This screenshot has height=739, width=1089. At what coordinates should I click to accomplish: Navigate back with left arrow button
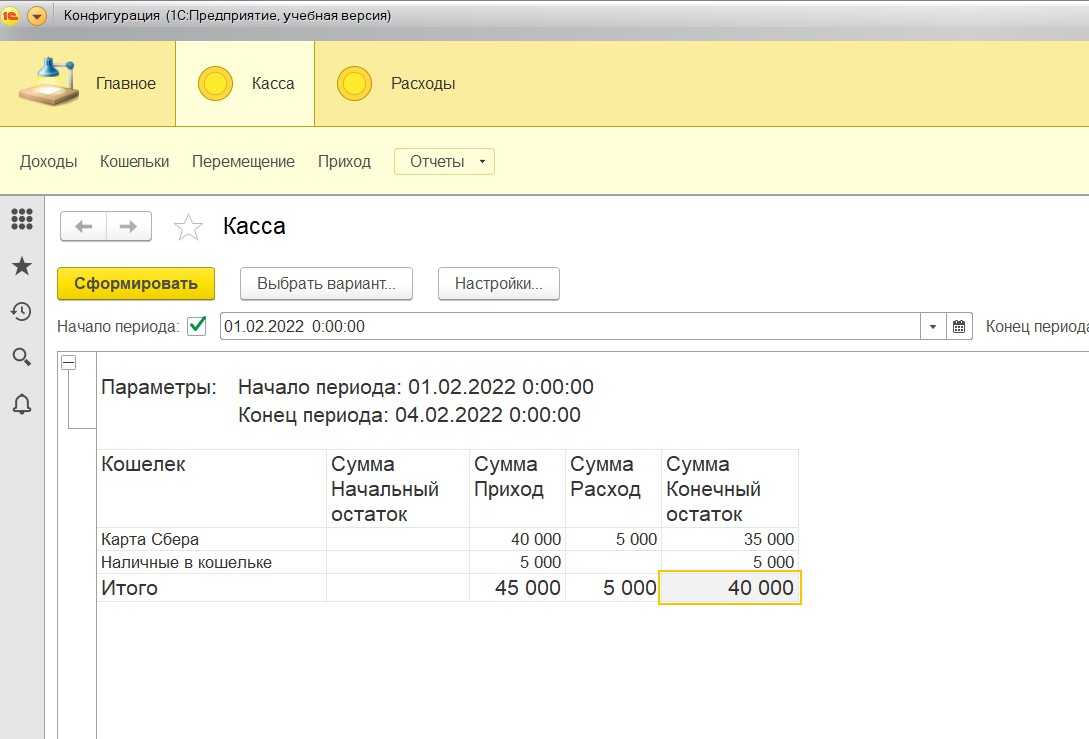click(84, 227)
